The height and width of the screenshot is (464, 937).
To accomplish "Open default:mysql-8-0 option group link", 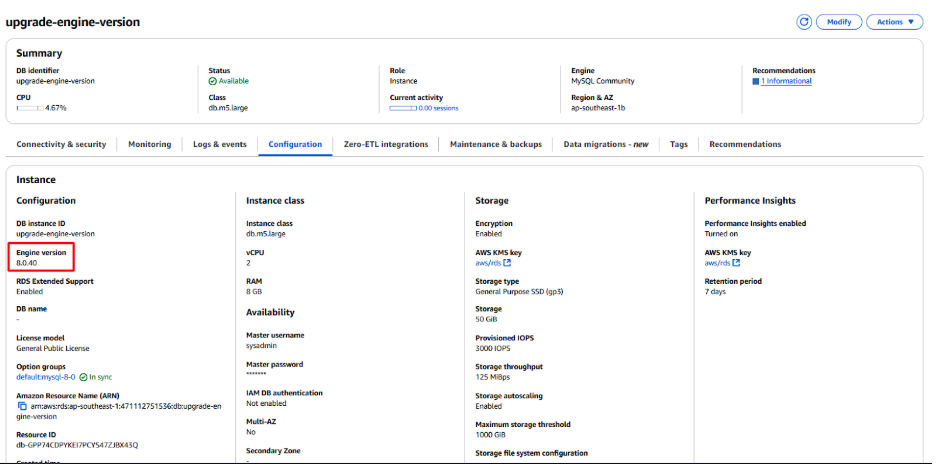I will tap(46, 377).
